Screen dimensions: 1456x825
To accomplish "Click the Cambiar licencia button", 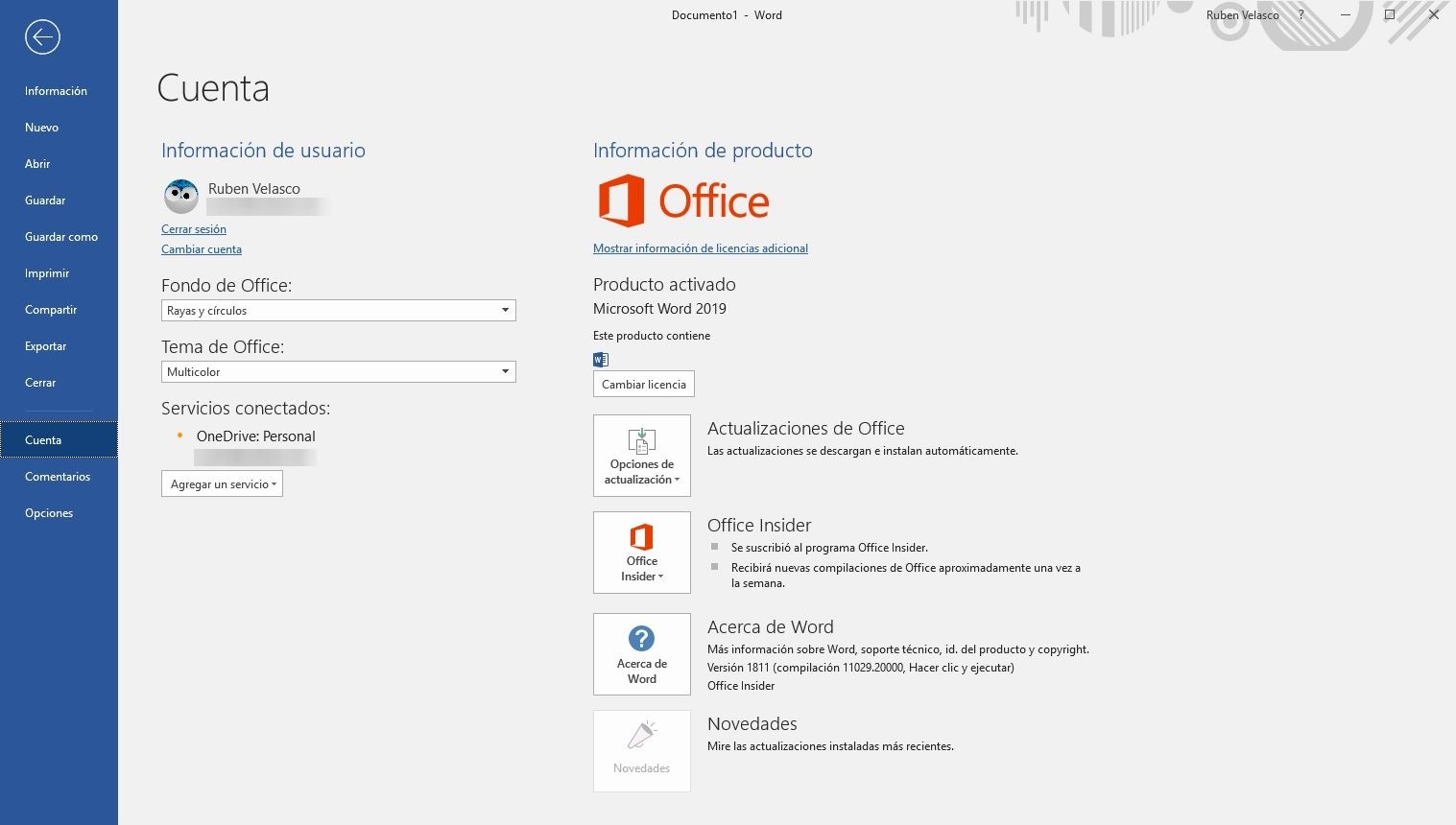I will pyautogui.click(x=644, y=385).
